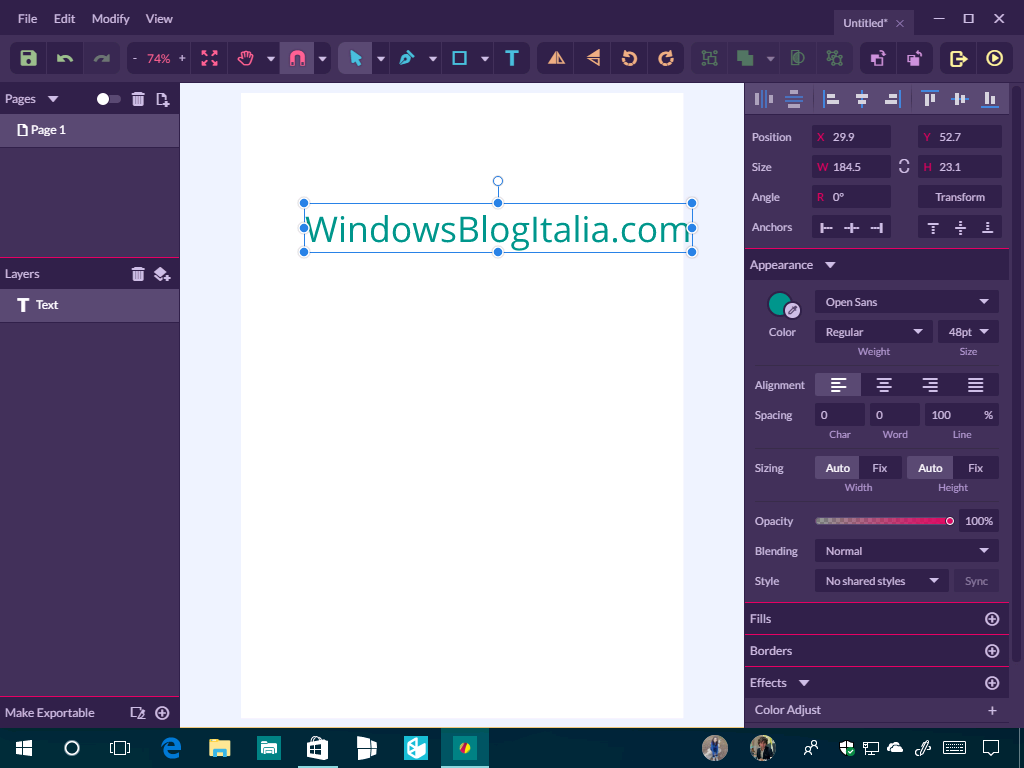
Task: Open the Regular weight dropdown
Action: click(874, 332)
